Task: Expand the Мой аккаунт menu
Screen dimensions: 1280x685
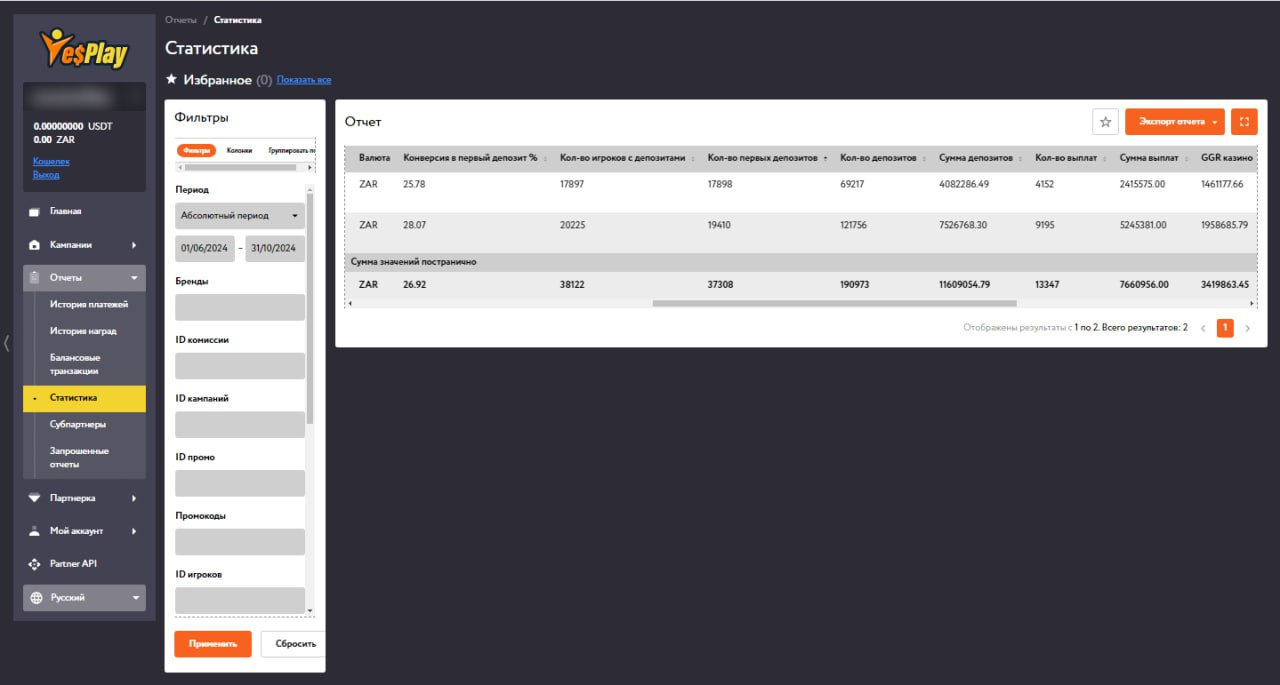Action: [84, 531]
